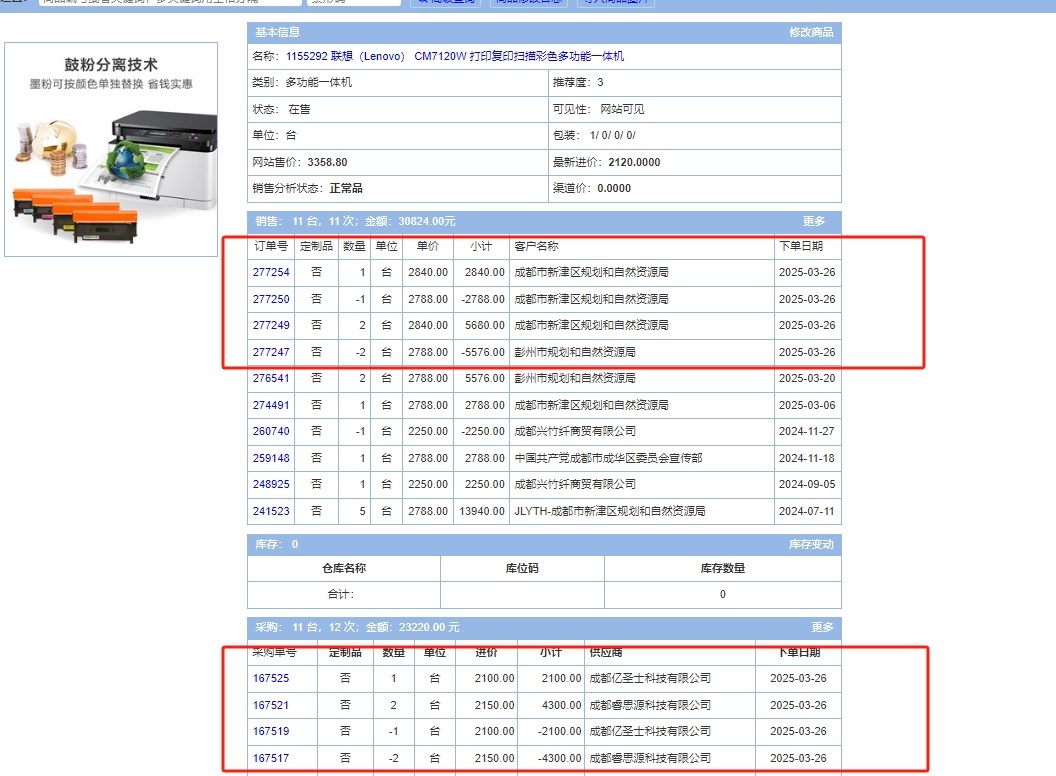
Task: Select the 渠道价 value 0.0000
Action: pyautogui.click(x=614, y=189)
